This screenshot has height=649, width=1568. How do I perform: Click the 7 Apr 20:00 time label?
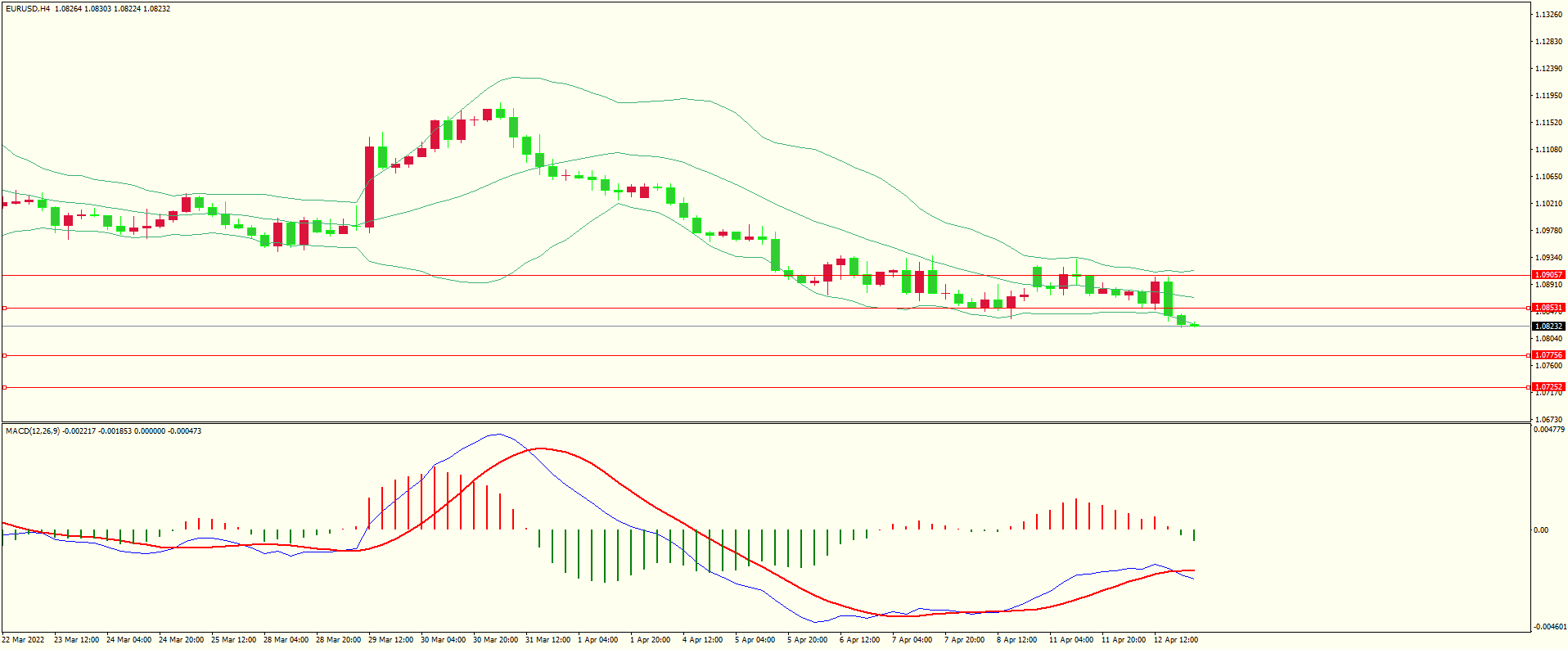coord(965,640)
